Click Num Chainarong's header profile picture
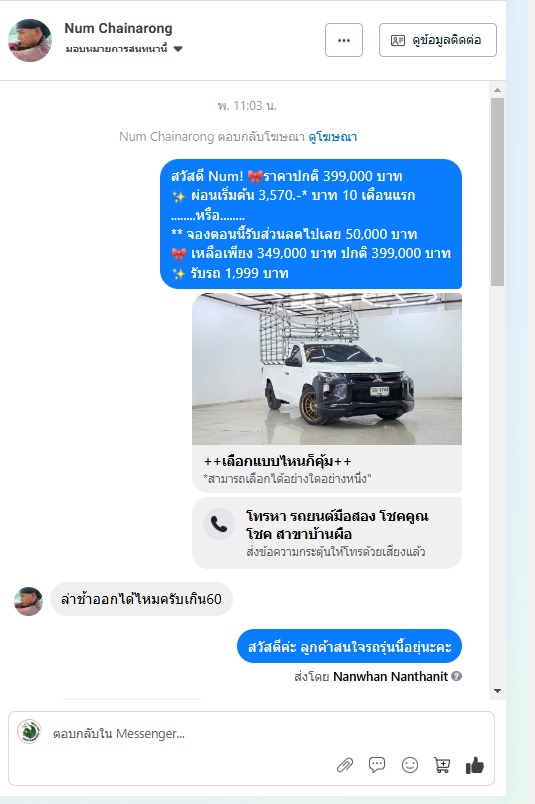 pos(30,40)
